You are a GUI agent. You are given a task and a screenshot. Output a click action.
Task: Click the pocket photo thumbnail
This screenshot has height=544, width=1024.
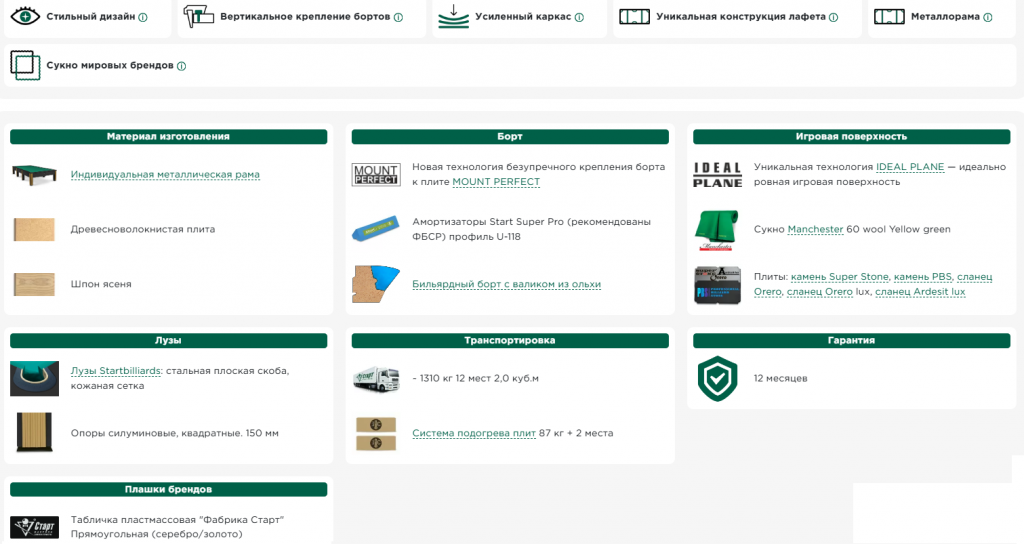[35, 378]
